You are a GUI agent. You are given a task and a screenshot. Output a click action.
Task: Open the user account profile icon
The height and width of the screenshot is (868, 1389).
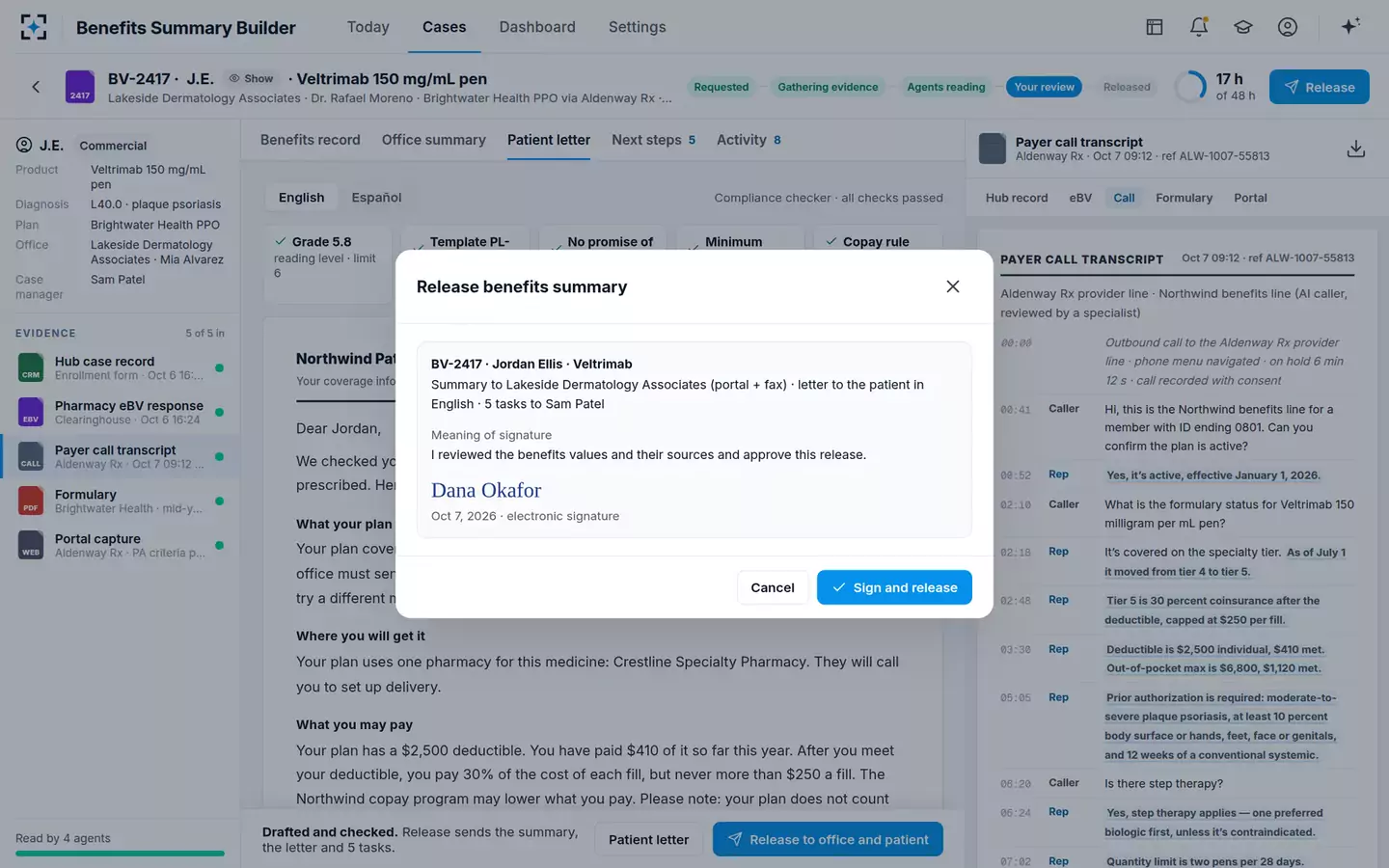[x=1288, y=27]
